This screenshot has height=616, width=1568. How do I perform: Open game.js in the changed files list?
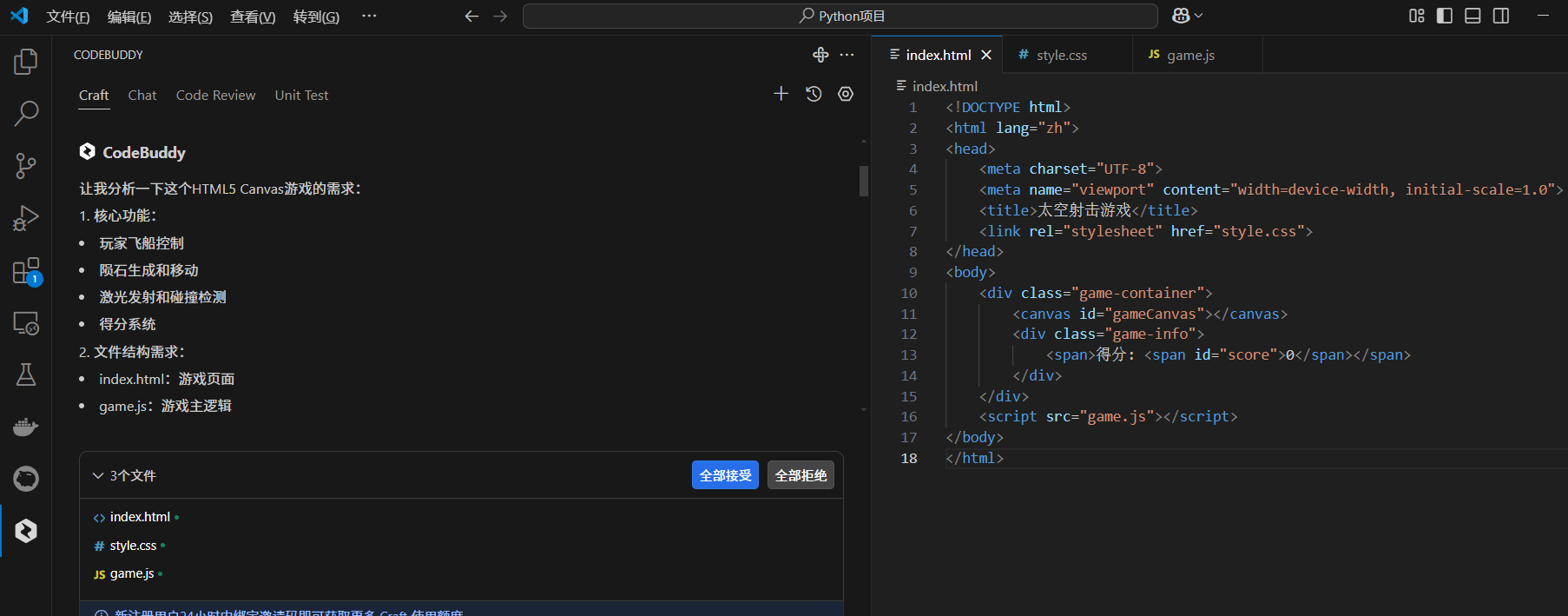click(132, 573)
